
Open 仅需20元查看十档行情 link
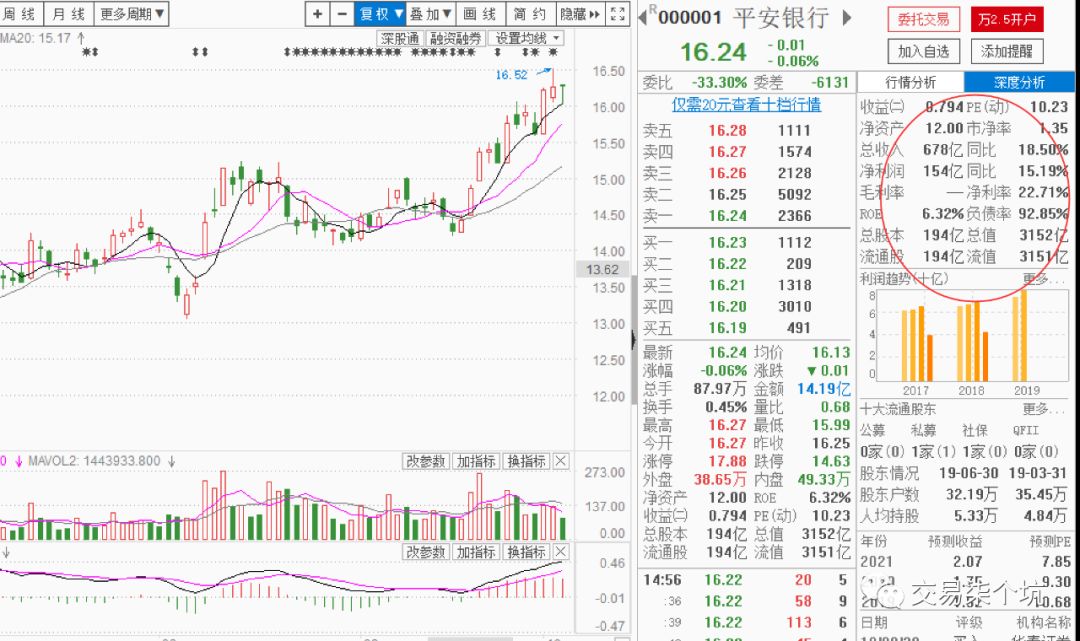click(x=747, y=105)
